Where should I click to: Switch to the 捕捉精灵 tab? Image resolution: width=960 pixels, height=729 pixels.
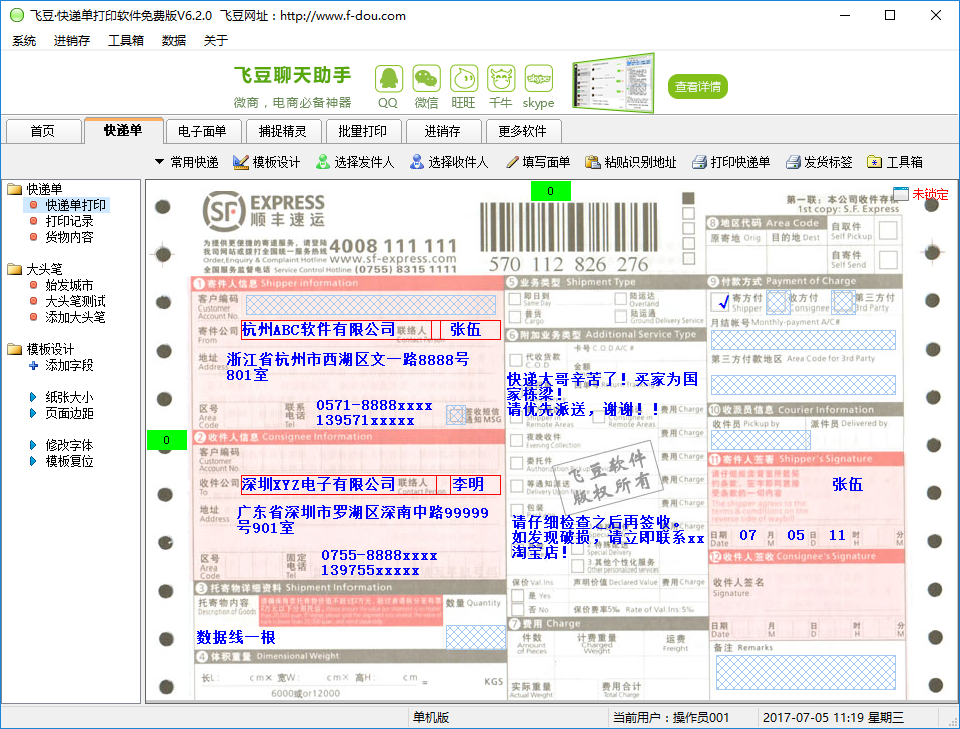[282, 131]
